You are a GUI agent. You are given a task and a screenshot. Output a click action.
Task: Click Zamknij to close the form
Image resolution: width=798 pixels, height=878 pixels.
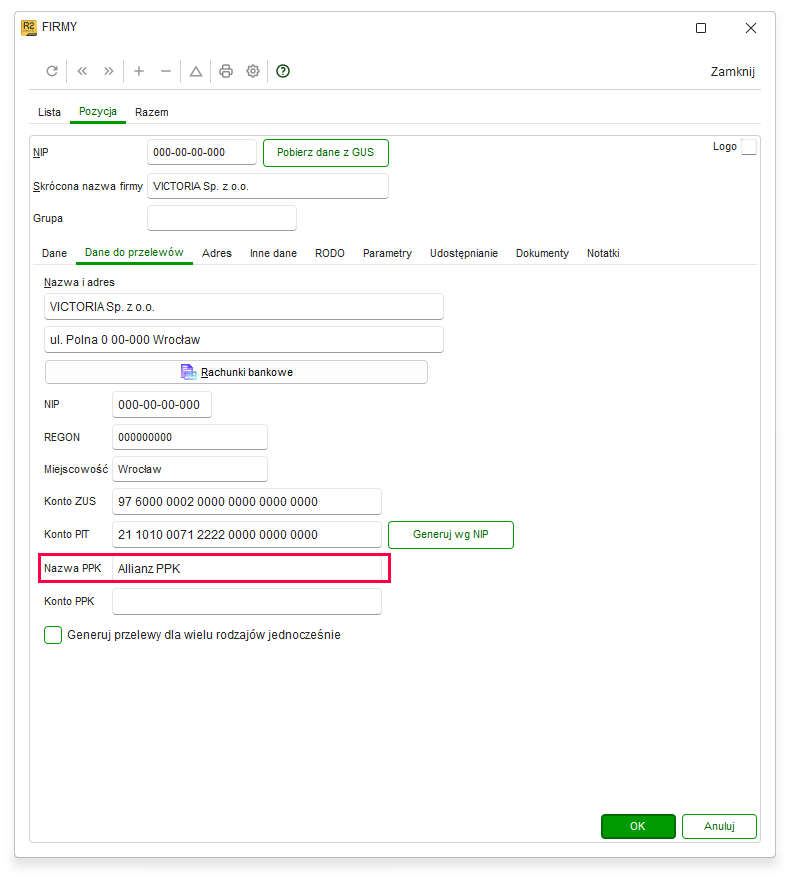point(732,72)
